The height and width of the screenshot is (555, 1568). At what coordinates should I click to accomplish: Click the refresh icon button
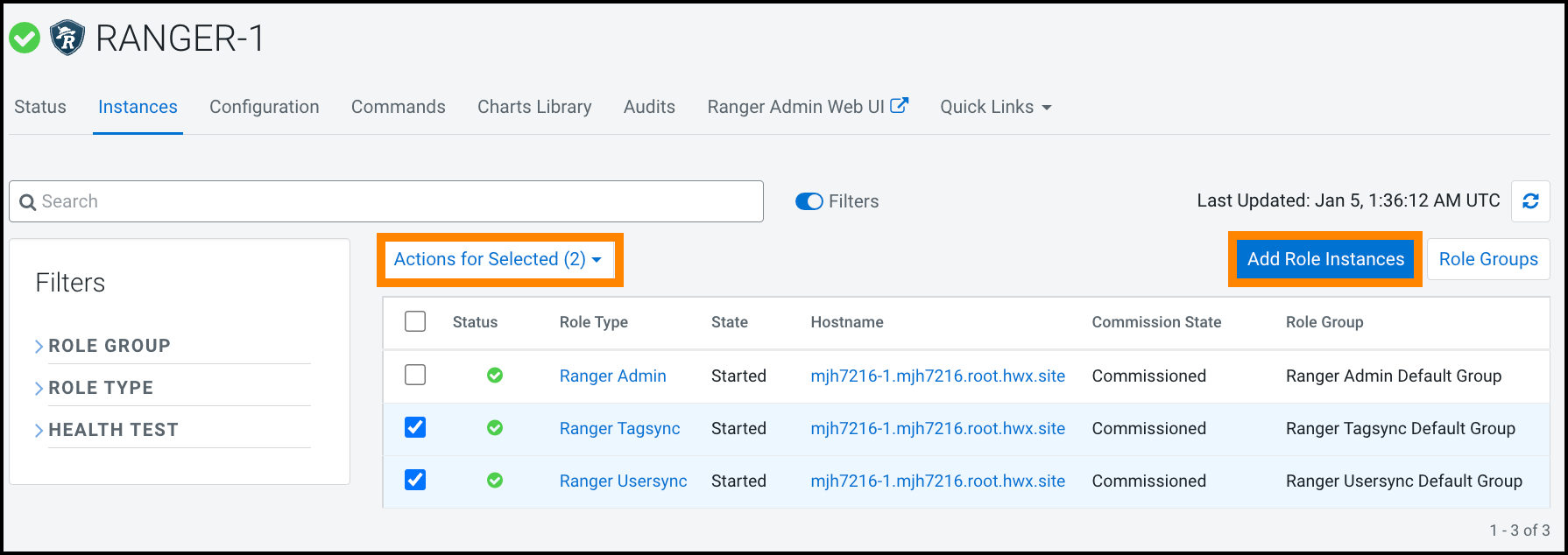tap(1530, 201)
